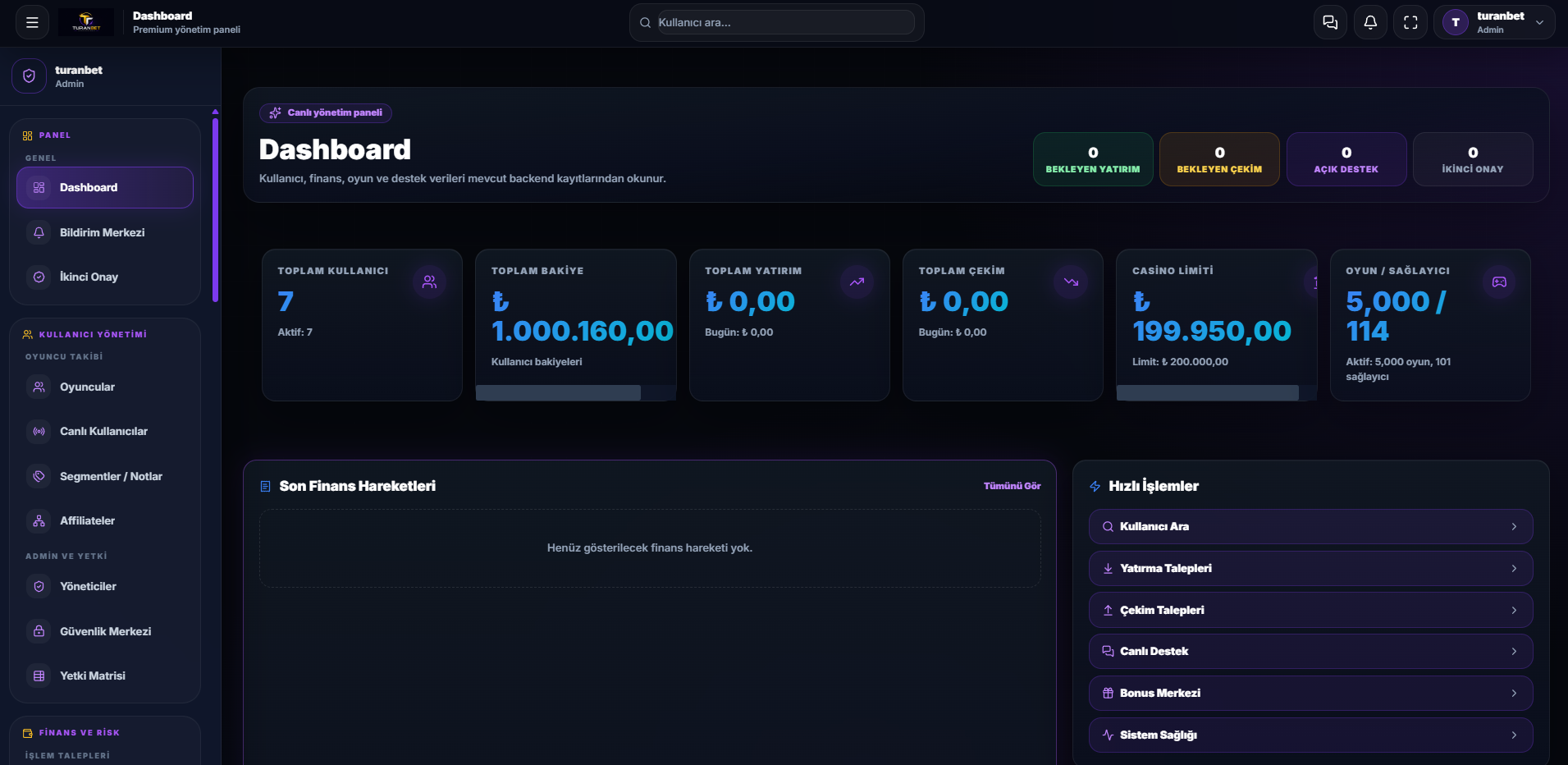Image resolution: width=1568 pixels, height=765 pixels.
Task: Click trending-up icon on Toplam Yatırım card
Action: click(x=857, y=282)
